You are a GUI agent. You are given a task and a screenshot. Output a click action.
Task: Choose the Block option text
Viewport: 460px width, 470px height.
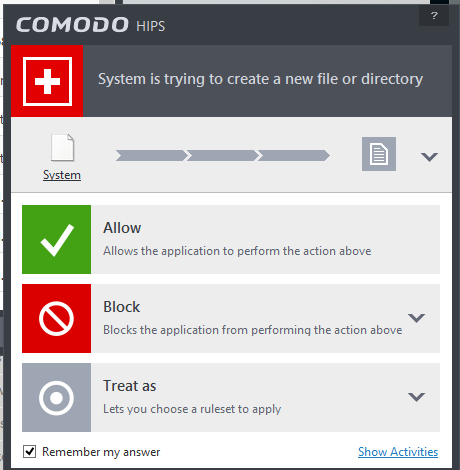click(122, 307)
